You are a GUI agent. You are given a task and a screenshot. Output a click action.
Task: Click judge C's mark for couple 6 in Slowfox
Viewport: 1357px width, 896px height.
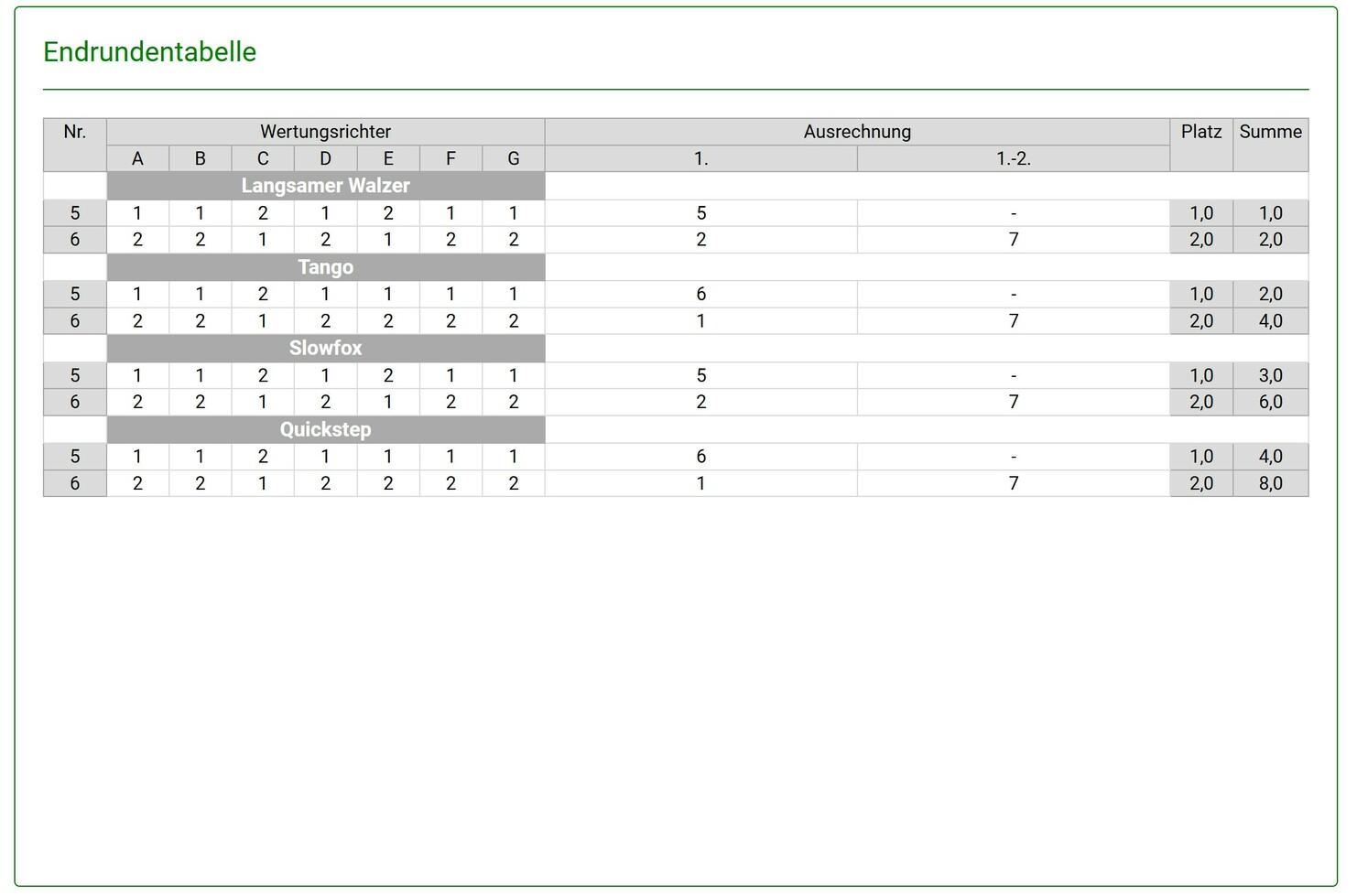click(263, 402)
